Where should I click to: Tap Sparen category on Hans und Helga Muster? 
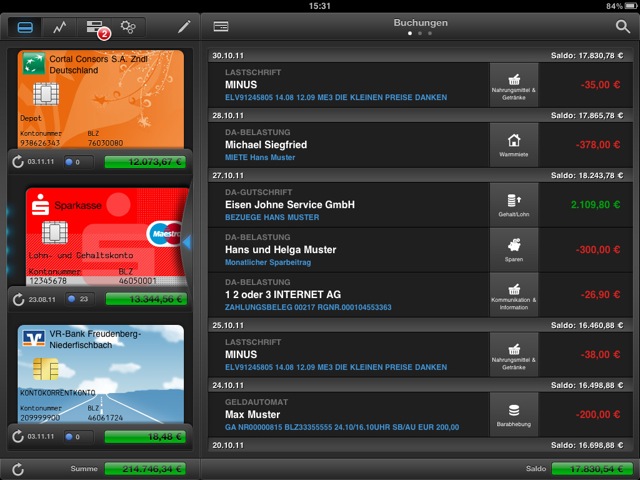tap(513, 250)
